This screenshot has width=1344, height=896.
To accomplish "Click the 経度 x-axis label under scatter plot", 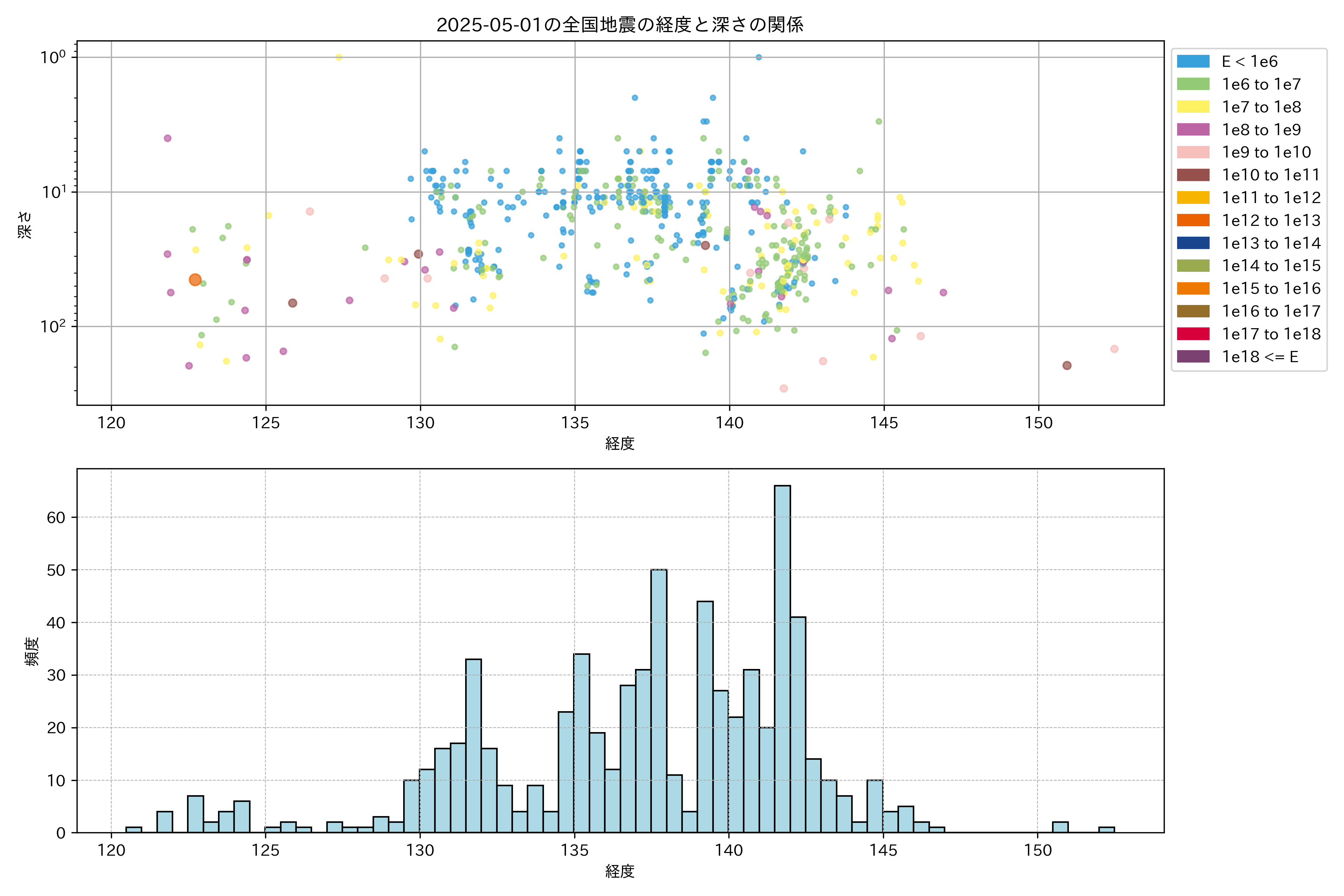I will [x=620, y=444].
